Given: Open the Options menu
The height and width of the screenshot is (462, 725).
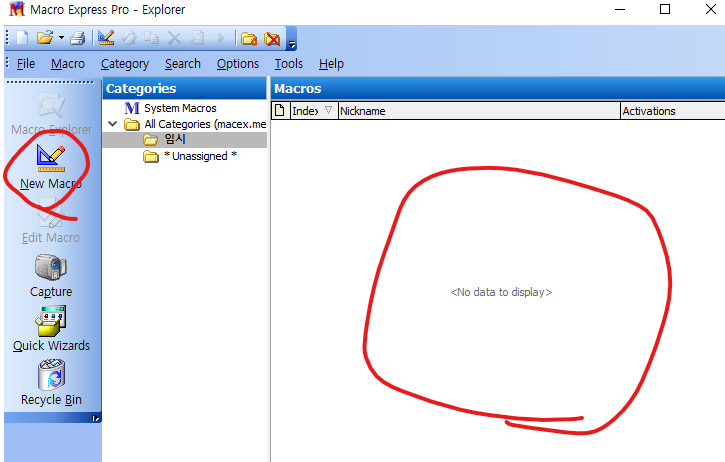Looking at the screenshot, I should pyautogui.click(x=238, y=64).
